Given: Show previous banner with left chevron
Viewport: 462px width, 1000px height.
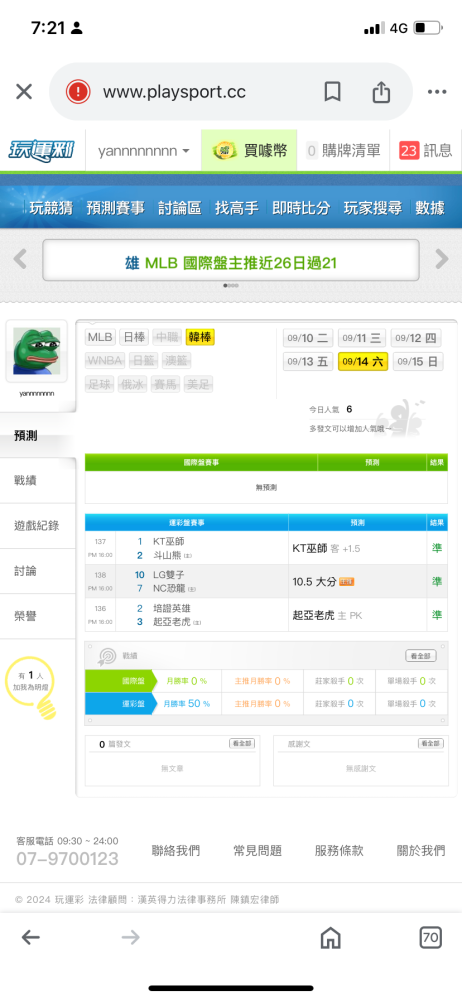Looking at the screenshot, I should (20, 259).
